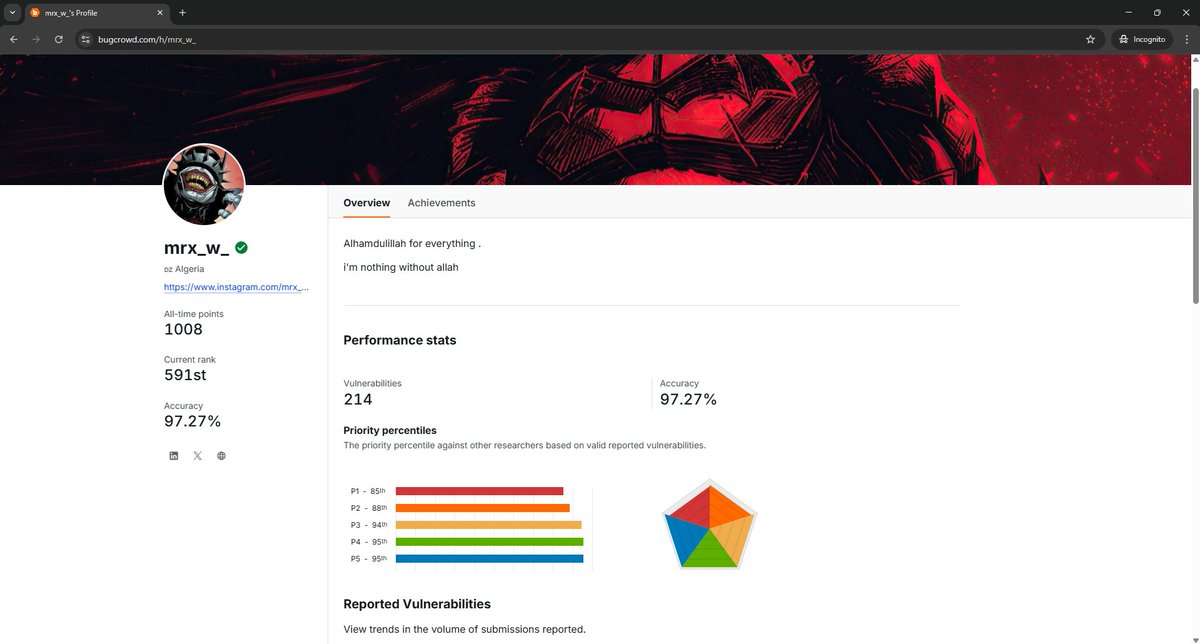Open the LinkedIn profile icon
Image resolution: width=1200 pixels, height=644 pixels.
[173, 456]
